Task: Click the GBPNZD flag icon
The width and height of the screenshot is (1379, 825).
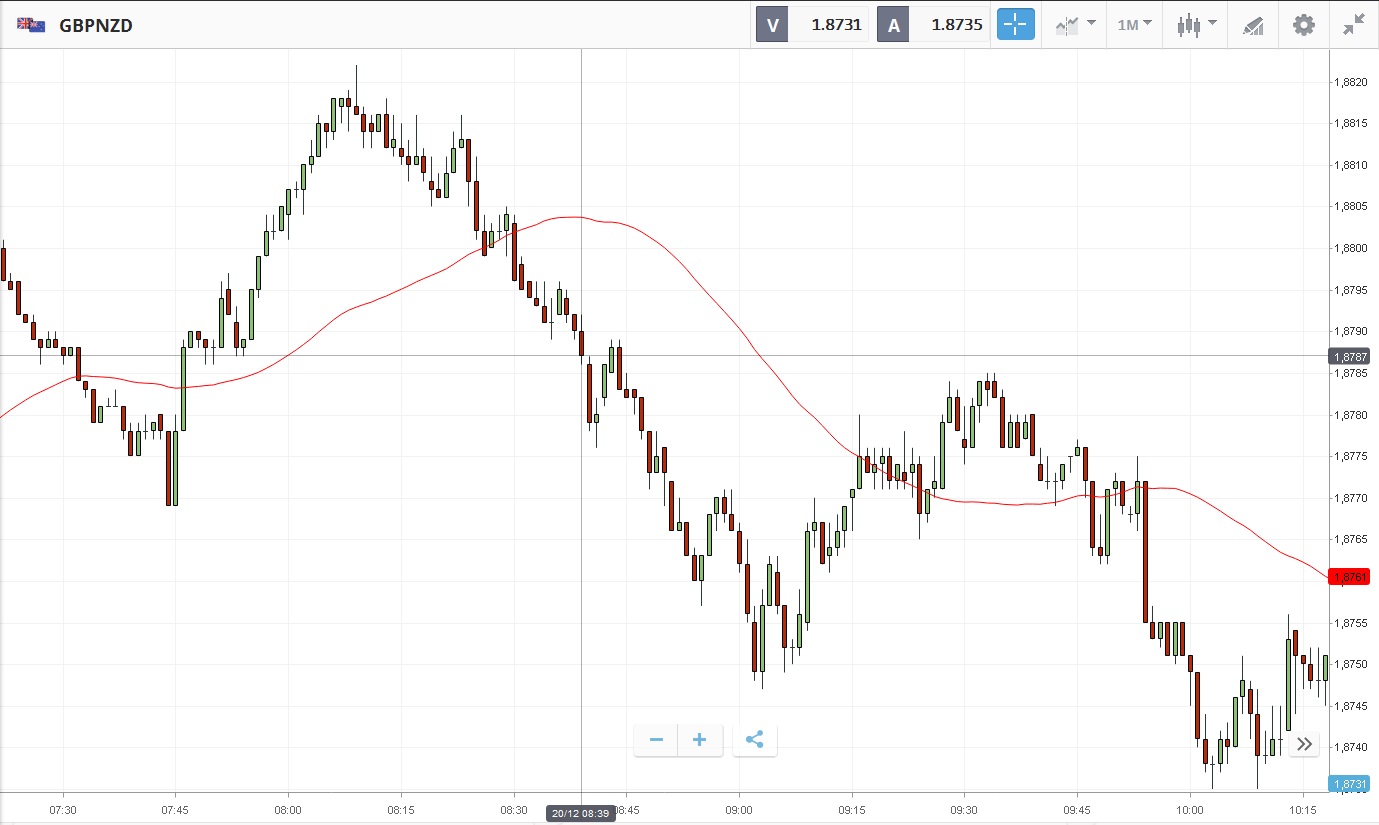Action: 31,25
